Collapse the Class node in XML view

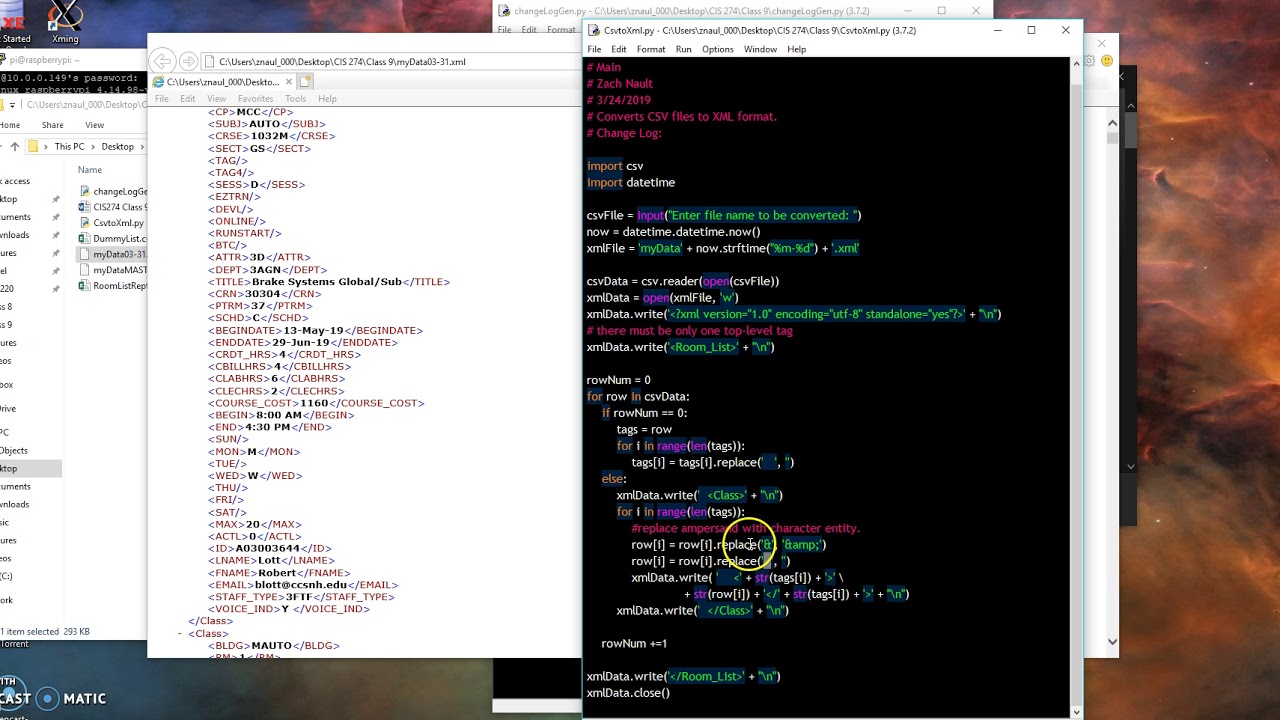[x=180, y=633]
